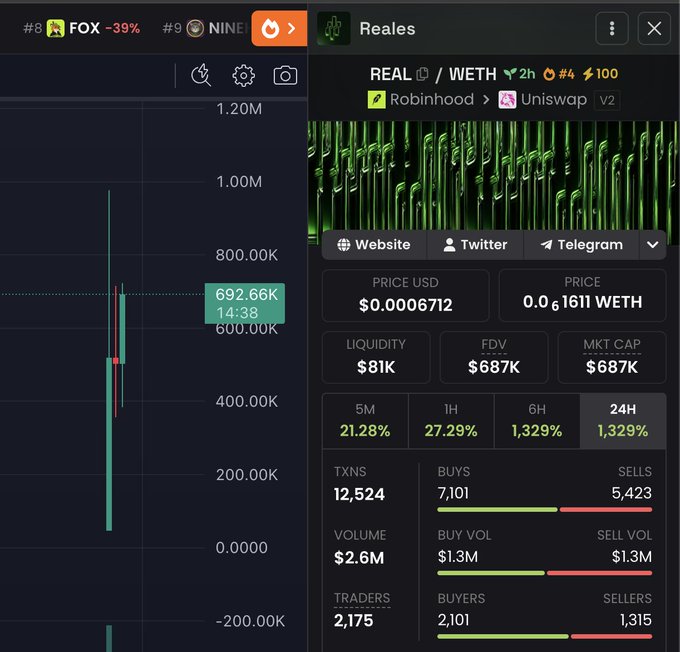Expand the orange trending flame button

pyautogui.click(x=279, y=29)
